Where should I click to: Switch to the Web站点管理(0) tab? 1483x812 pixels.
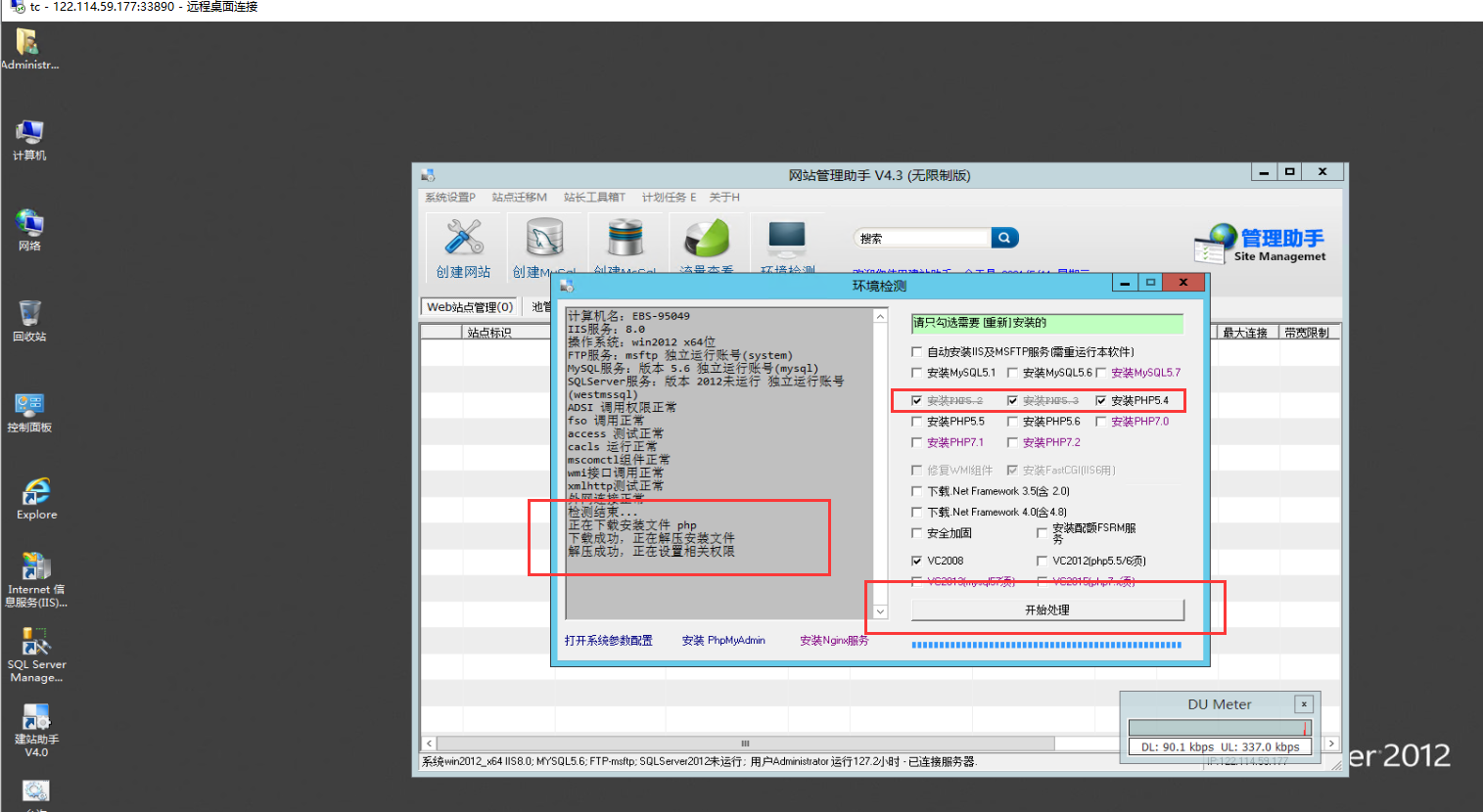tap(470, 307)
